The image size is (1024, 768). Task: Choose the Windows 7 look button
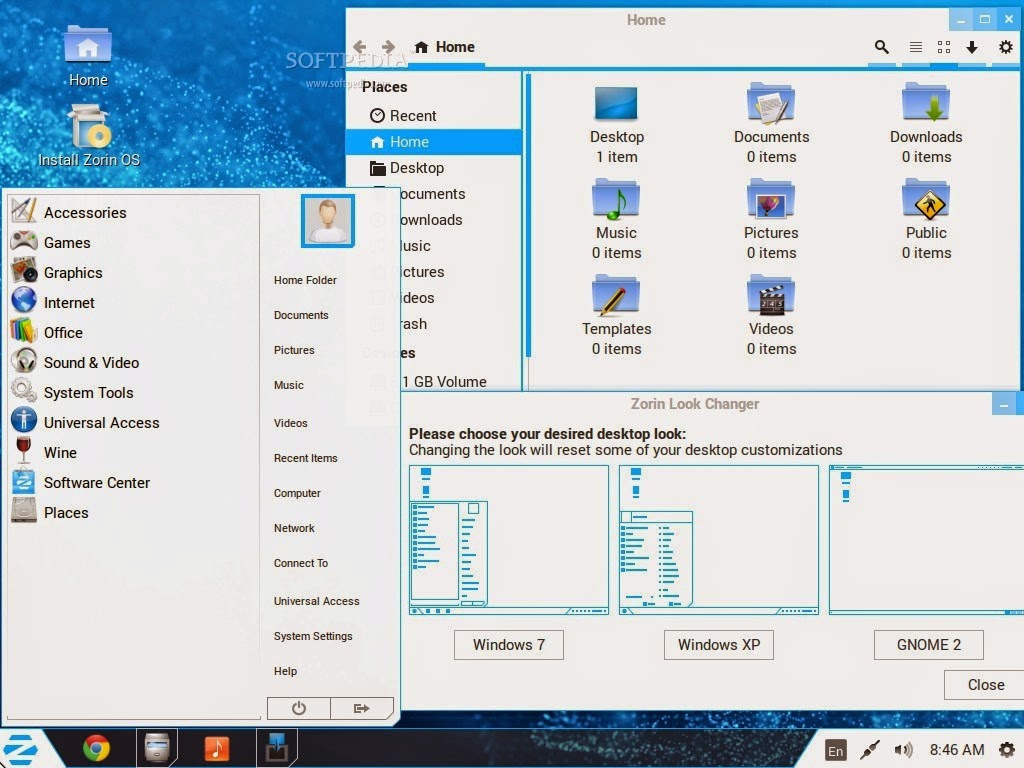[509, 645]
